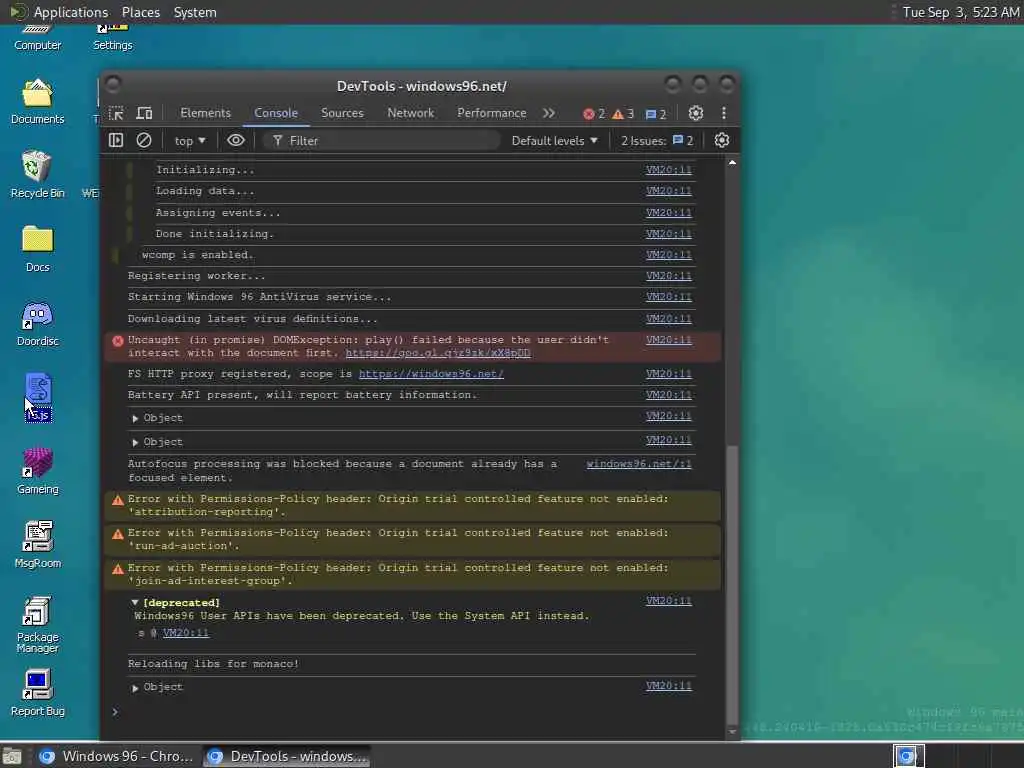Open VM20:11 link under the deprecated message
Viewport: 1024px width, 768px height.
[185, 632]
